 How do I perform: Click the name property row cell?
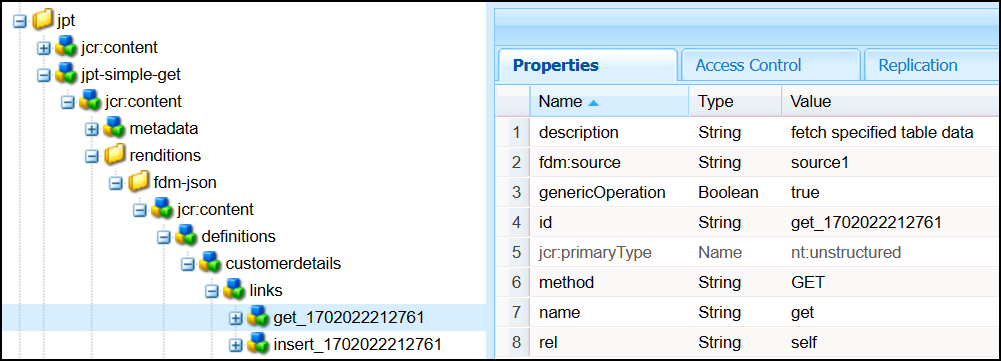(x=609, y=312)
